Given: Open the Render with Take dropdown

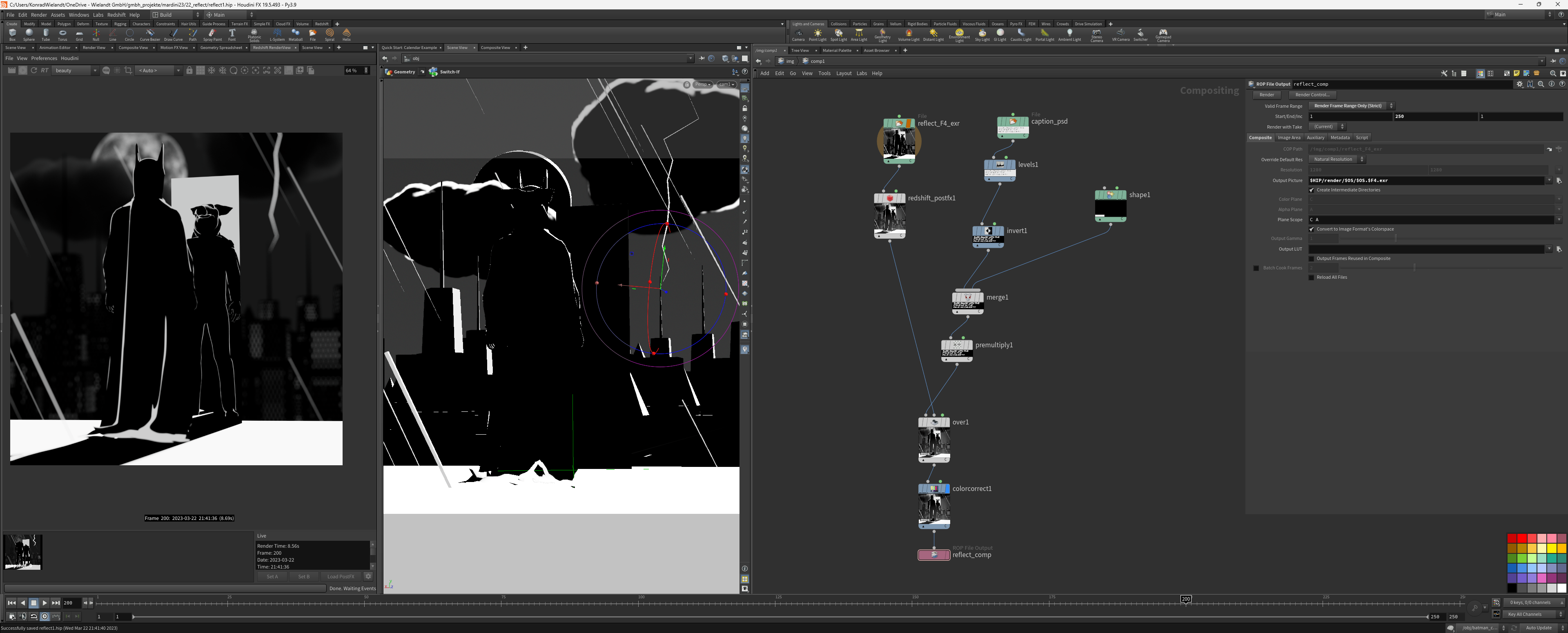Looking at the screenshot, I should [1327, 127].
